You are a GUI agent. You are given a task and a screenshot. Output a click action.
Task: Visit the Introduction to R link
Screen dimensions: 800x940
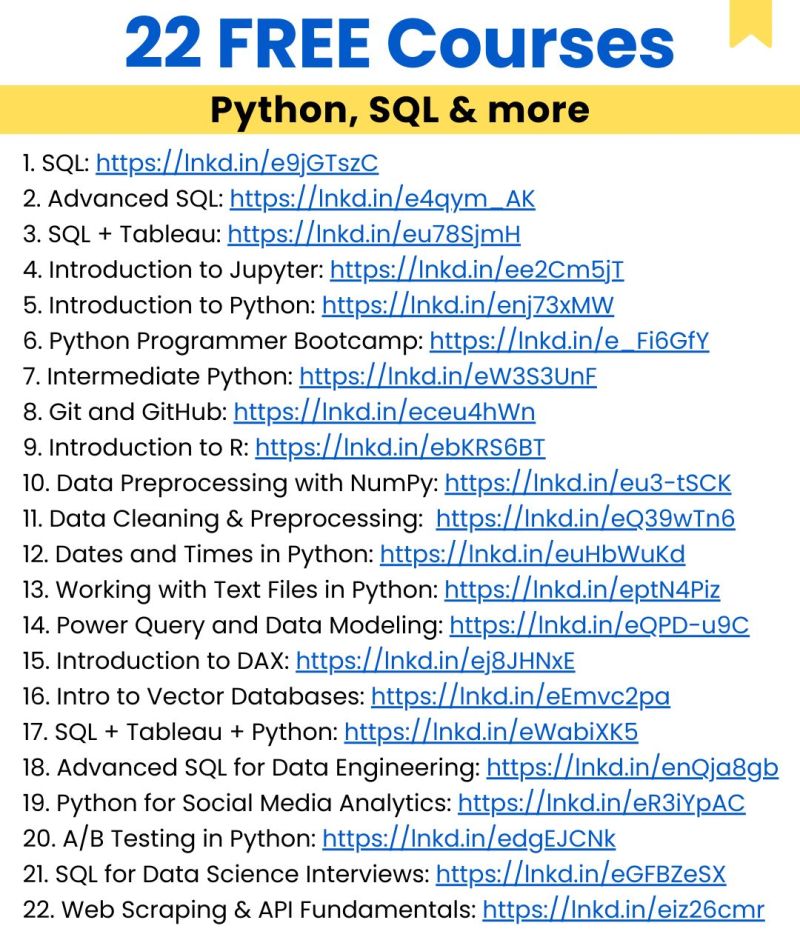click(400, 447)
